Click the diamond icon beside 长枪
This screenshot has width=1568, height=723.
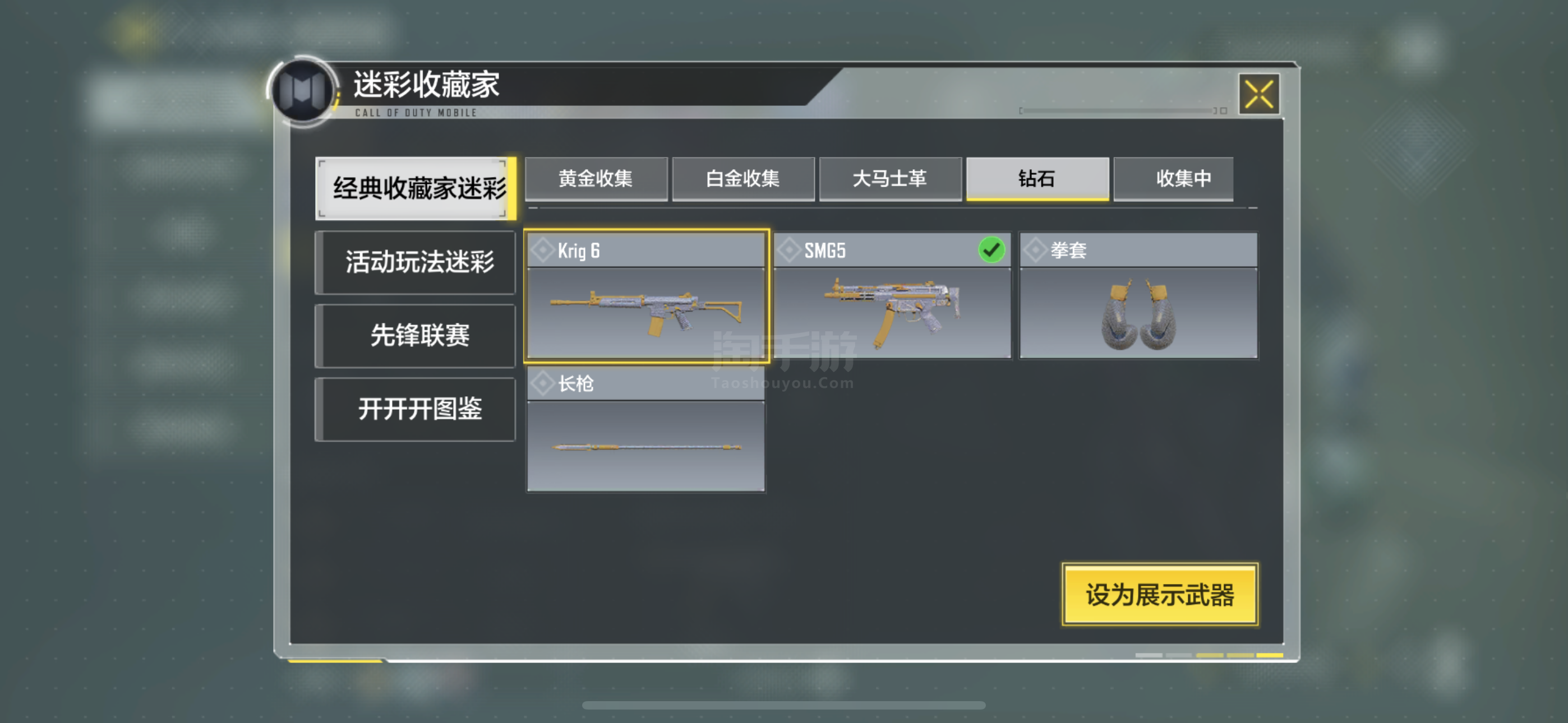coord(542,383)
